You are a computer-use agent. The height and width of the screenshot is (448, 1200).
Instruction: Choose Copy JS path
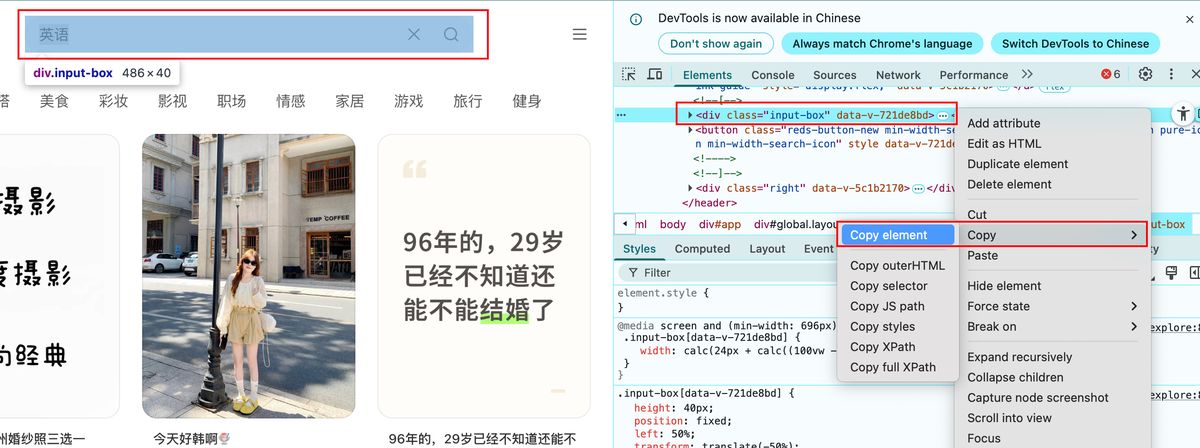887,306
